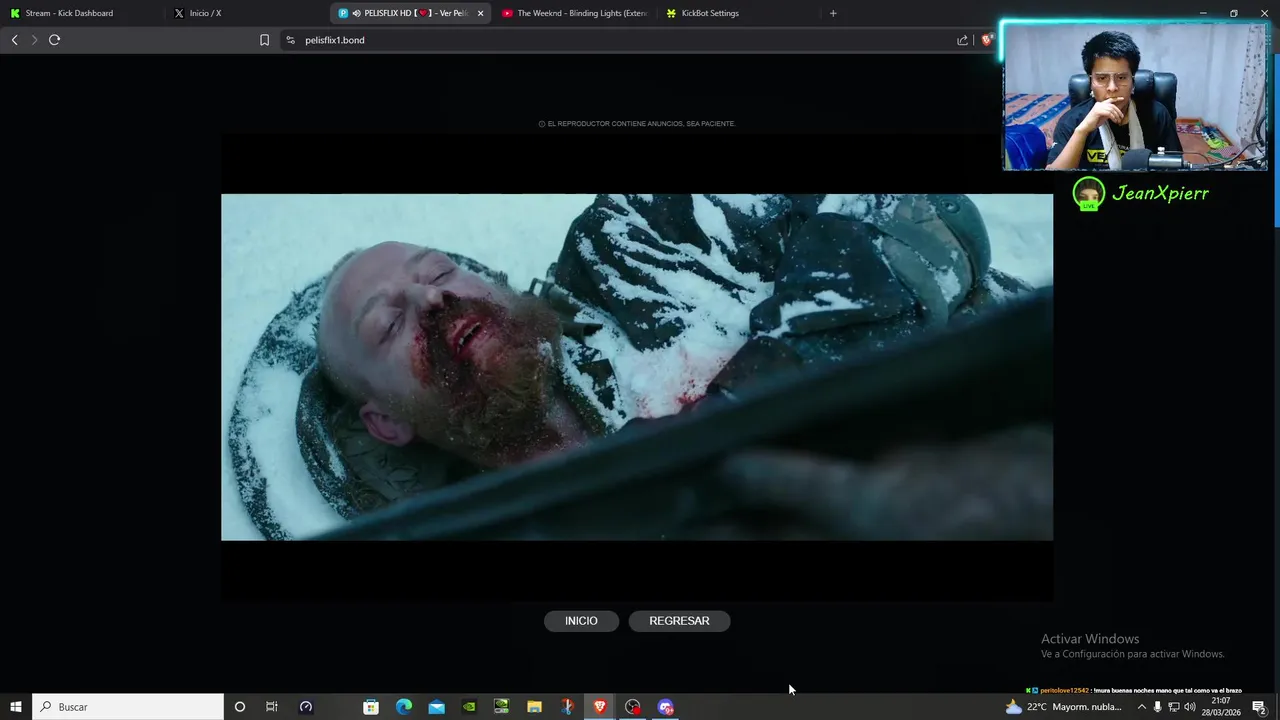This screenshot has width=1280, height=720.
Task: Launch Microsoft Edge from taskbar
Action: pos(404,707)
